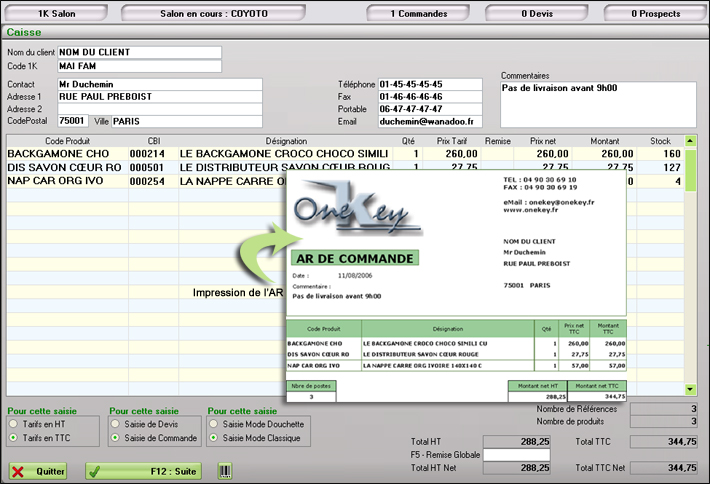Open the 1 Commandes tab

(420, 14)
